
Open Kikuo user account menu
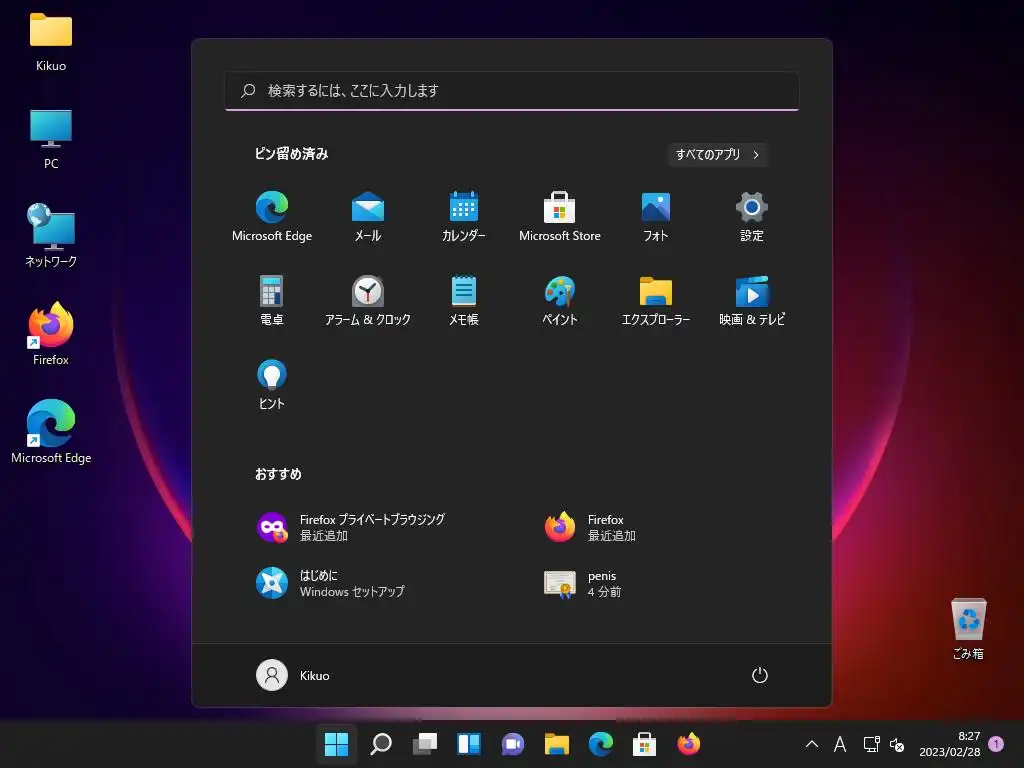click(293, 675)
